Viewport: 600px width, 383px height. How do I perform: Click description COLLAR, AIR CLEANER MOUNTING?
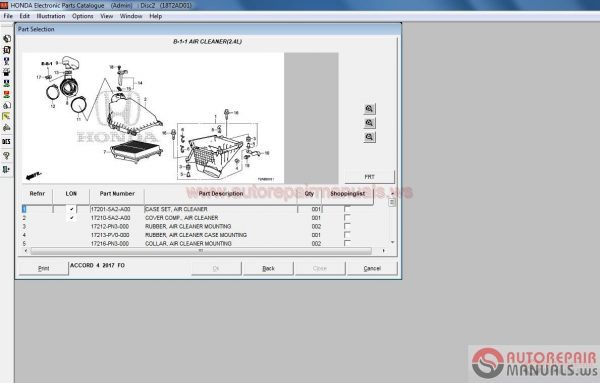tap(188, 243)
